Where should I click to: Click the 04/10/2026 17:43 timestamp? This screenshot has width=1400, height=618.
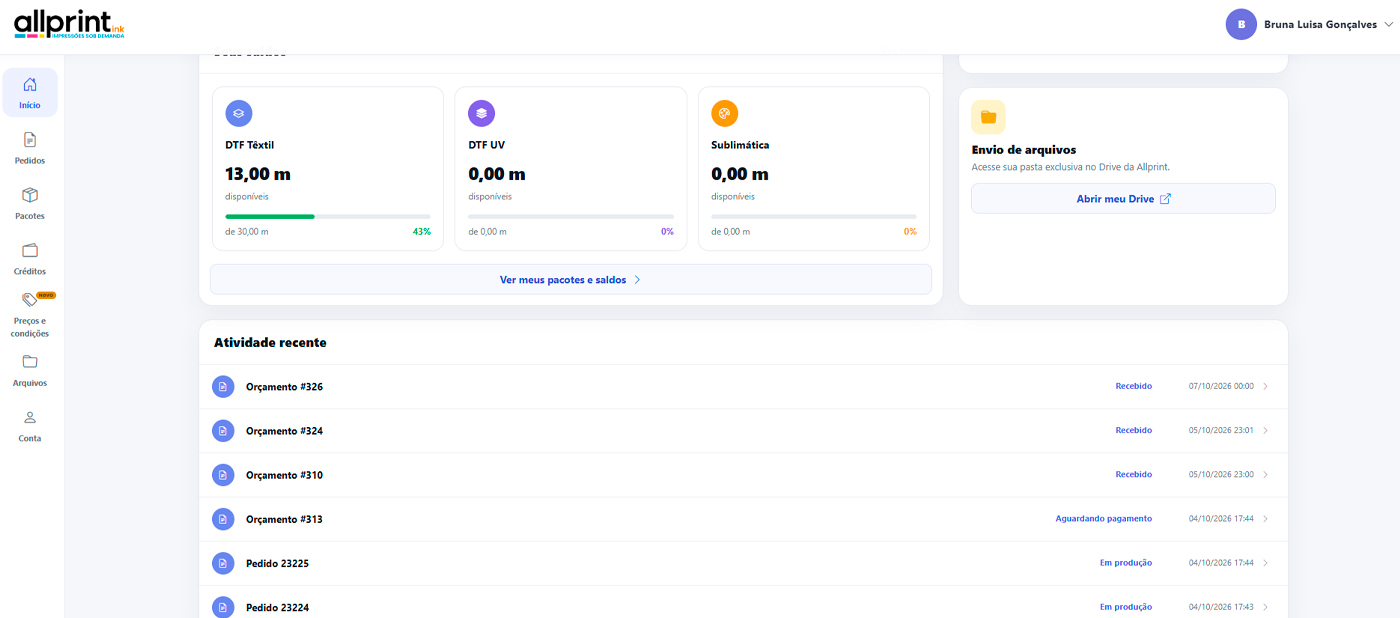click(1221, 607)
